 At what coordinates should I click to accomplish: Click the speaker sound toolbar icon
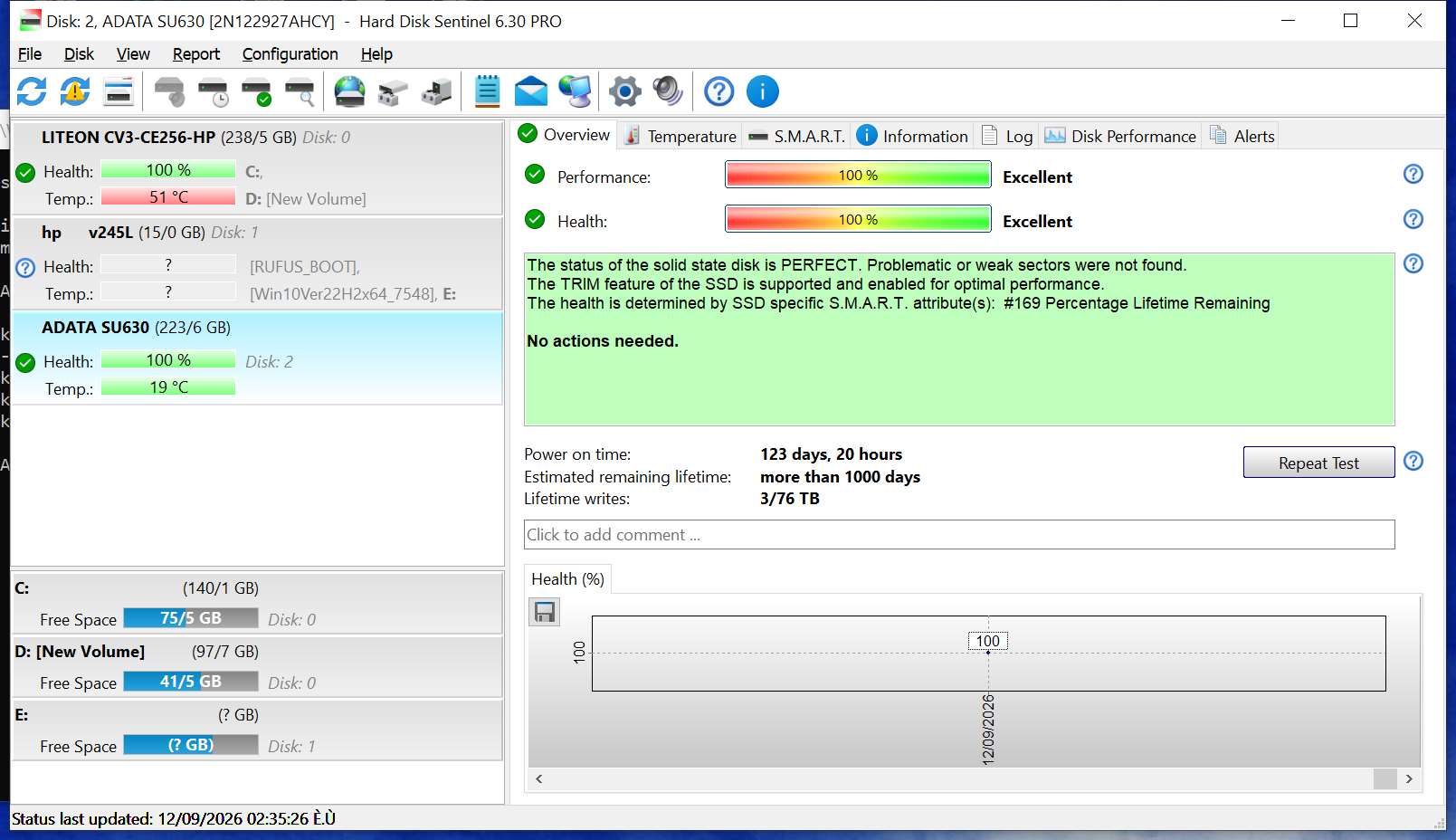(x=668, y=91)
